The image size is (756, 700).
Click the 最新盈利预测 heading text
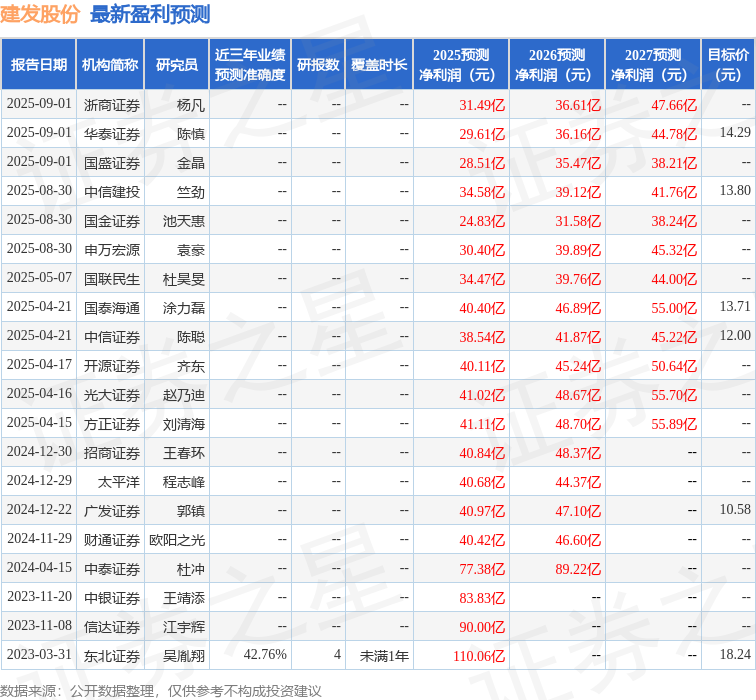150,14
